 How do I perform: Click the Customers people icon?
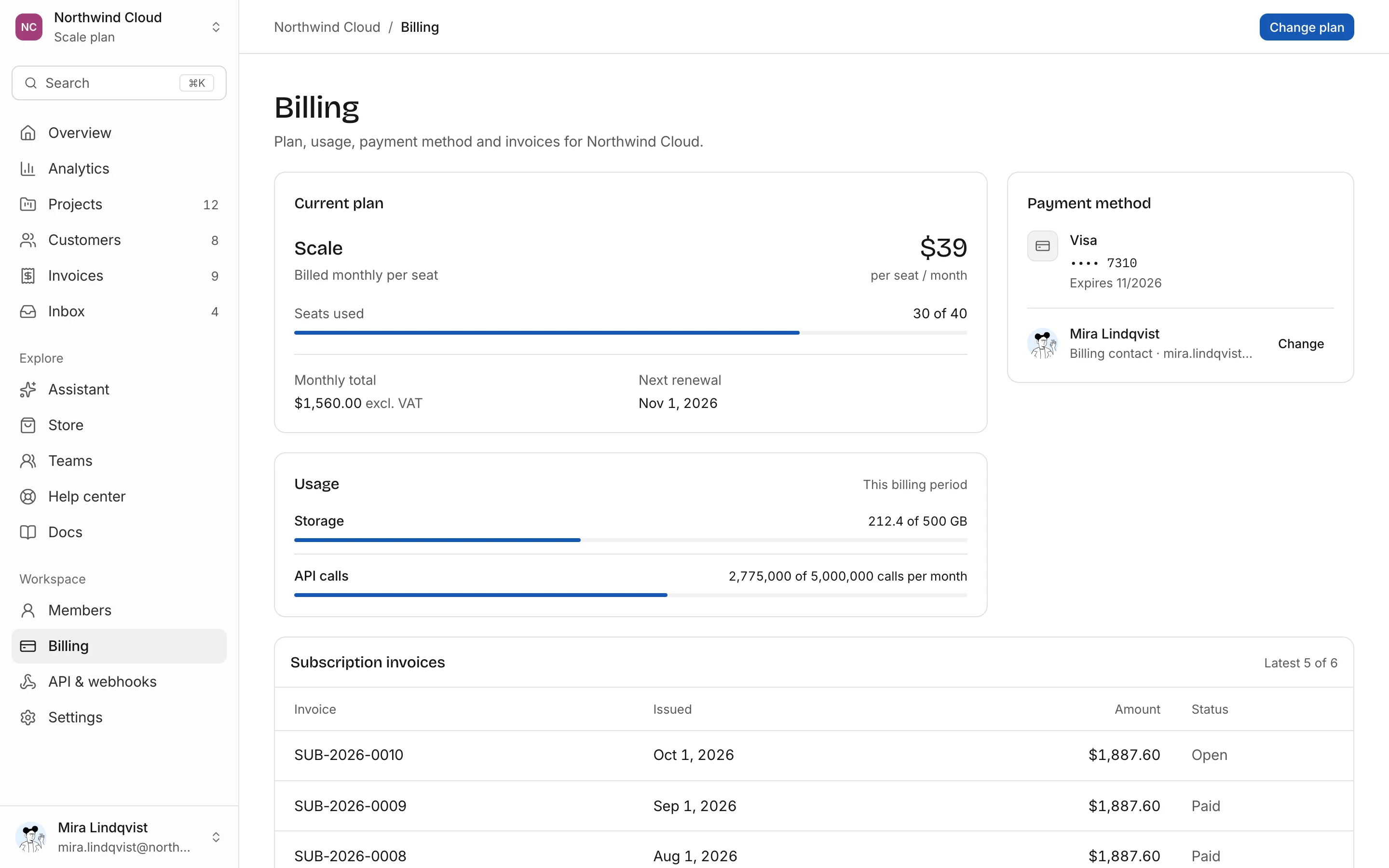[x=27, y=239]
